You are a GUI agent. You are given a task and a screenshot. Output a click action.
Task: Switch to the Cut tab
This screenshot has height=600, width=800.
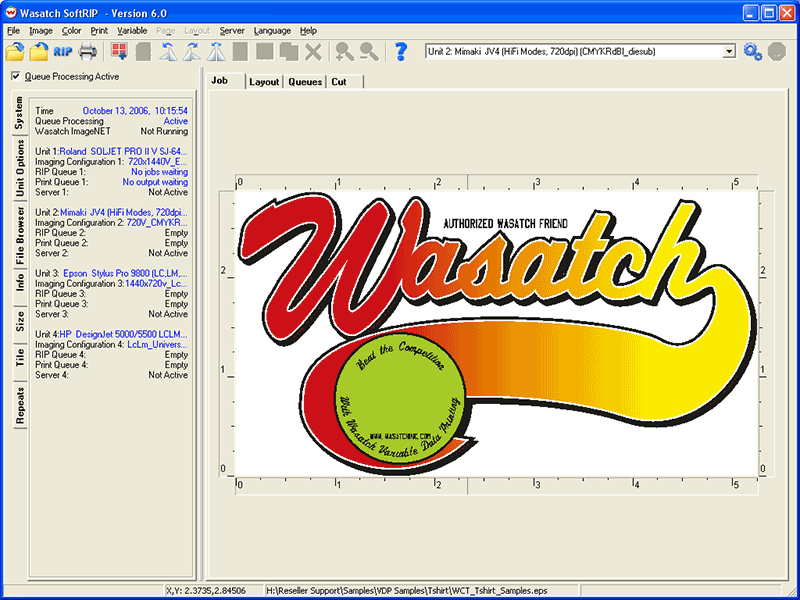pyautogui.click(x=345, y=82)
